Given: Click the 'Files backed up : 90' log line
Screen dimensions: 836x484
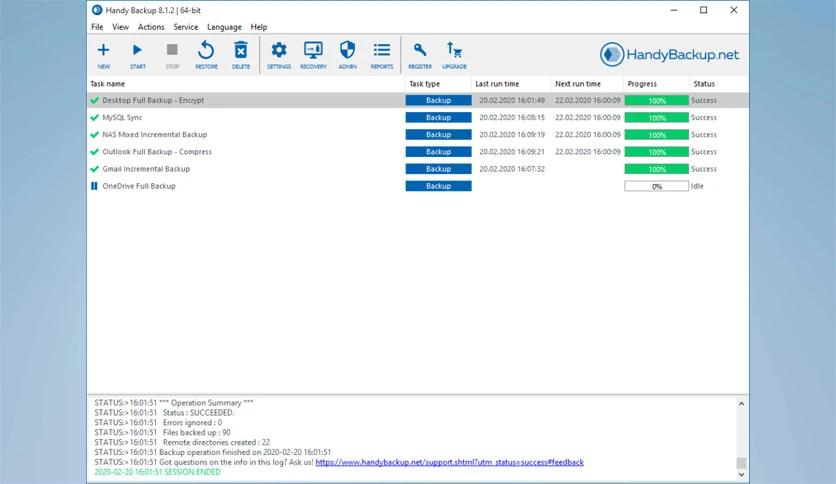Looking at the screenshot, I should (x=162, y=433).
